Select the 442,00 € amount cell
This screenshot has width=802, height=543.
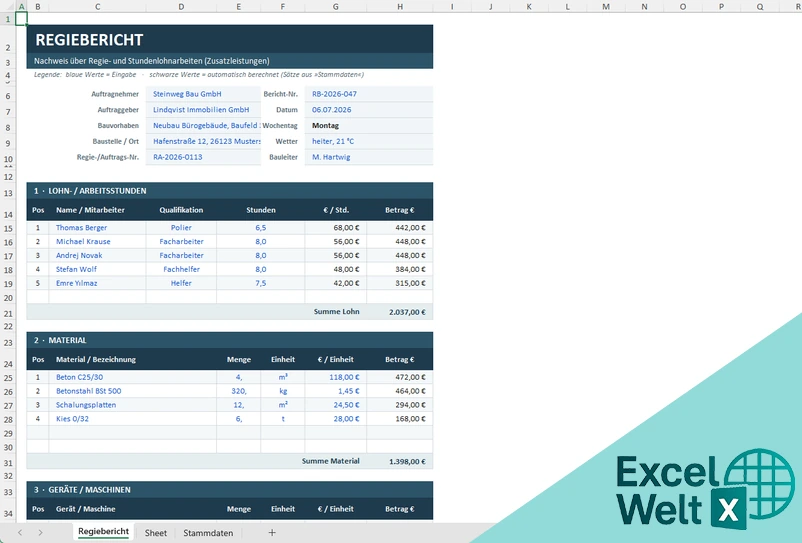tap(400, 228)
